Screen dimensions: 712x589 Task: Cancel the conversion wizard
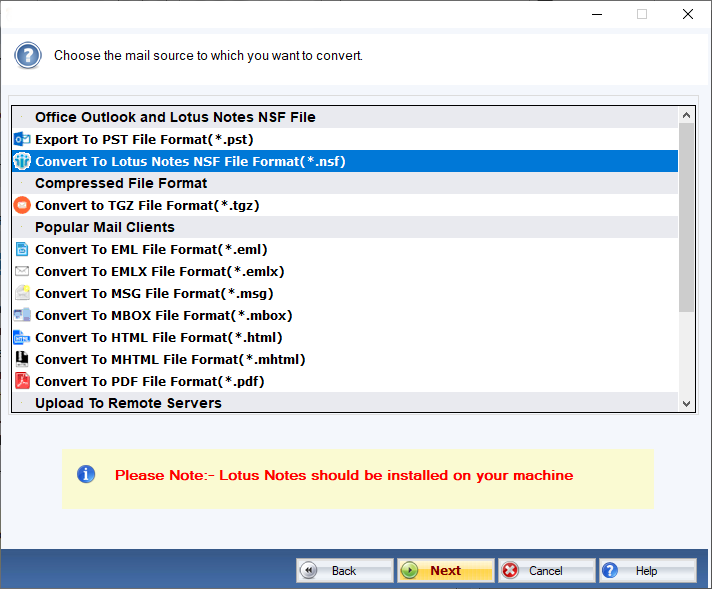(x=547, y=570)
